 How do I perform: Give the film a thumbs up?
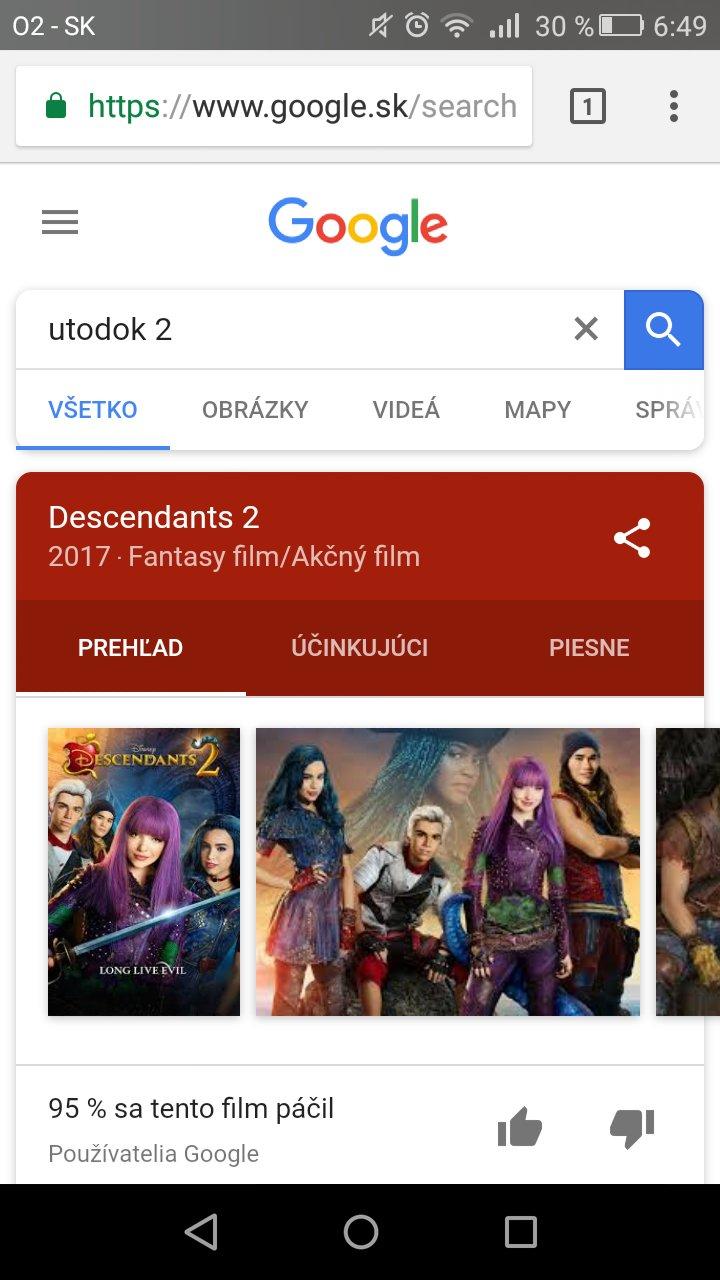[x=520, y=1129]
